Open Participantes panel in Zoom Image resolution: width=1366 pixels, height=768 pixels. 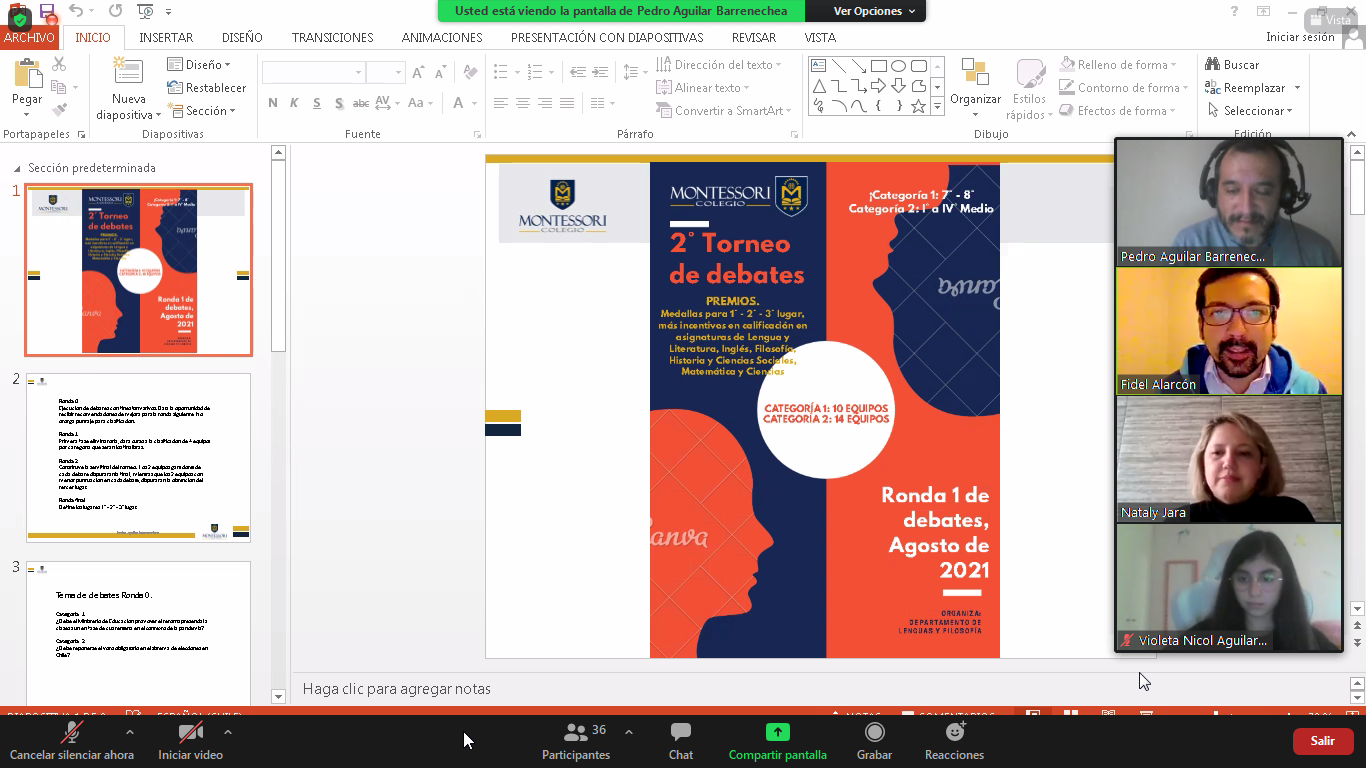pyautogui.click(x=576, y=741)
